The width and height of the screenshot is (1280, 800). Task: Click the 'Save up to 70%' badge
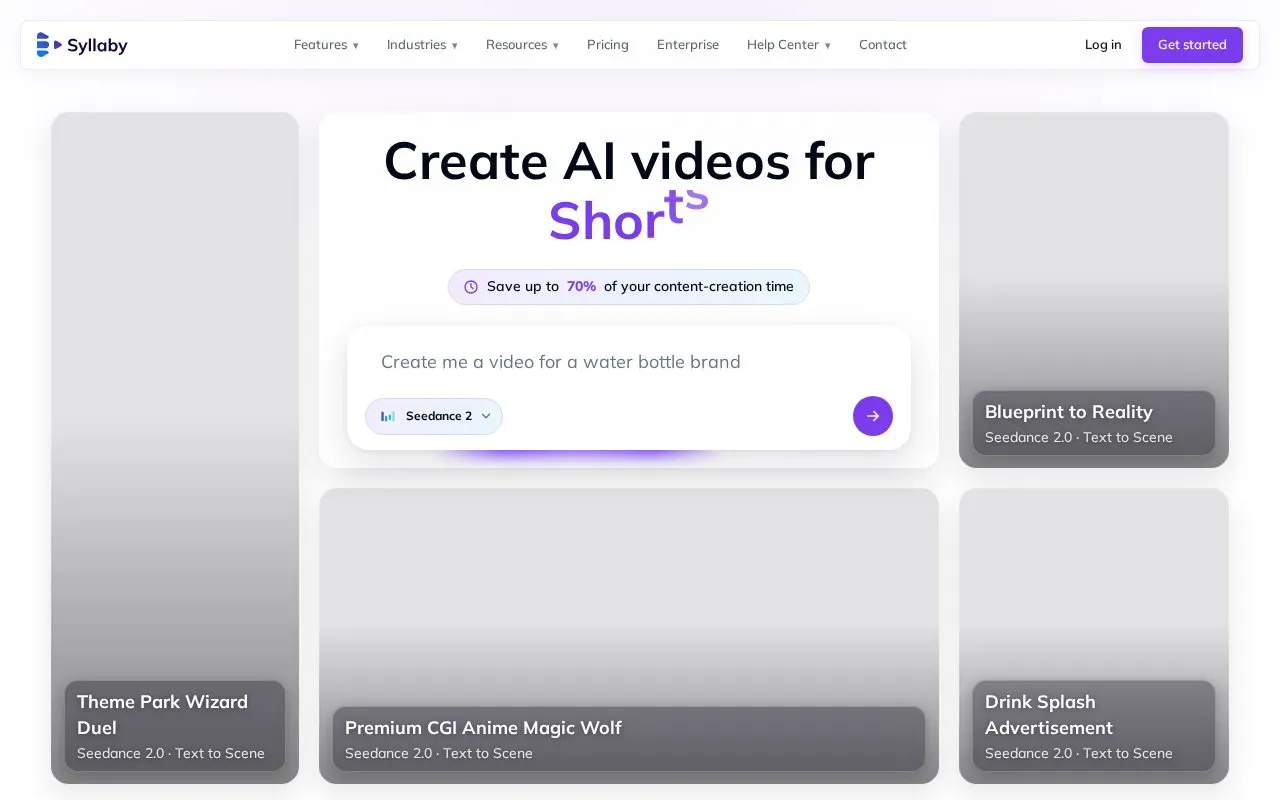[x=629, y=287]
